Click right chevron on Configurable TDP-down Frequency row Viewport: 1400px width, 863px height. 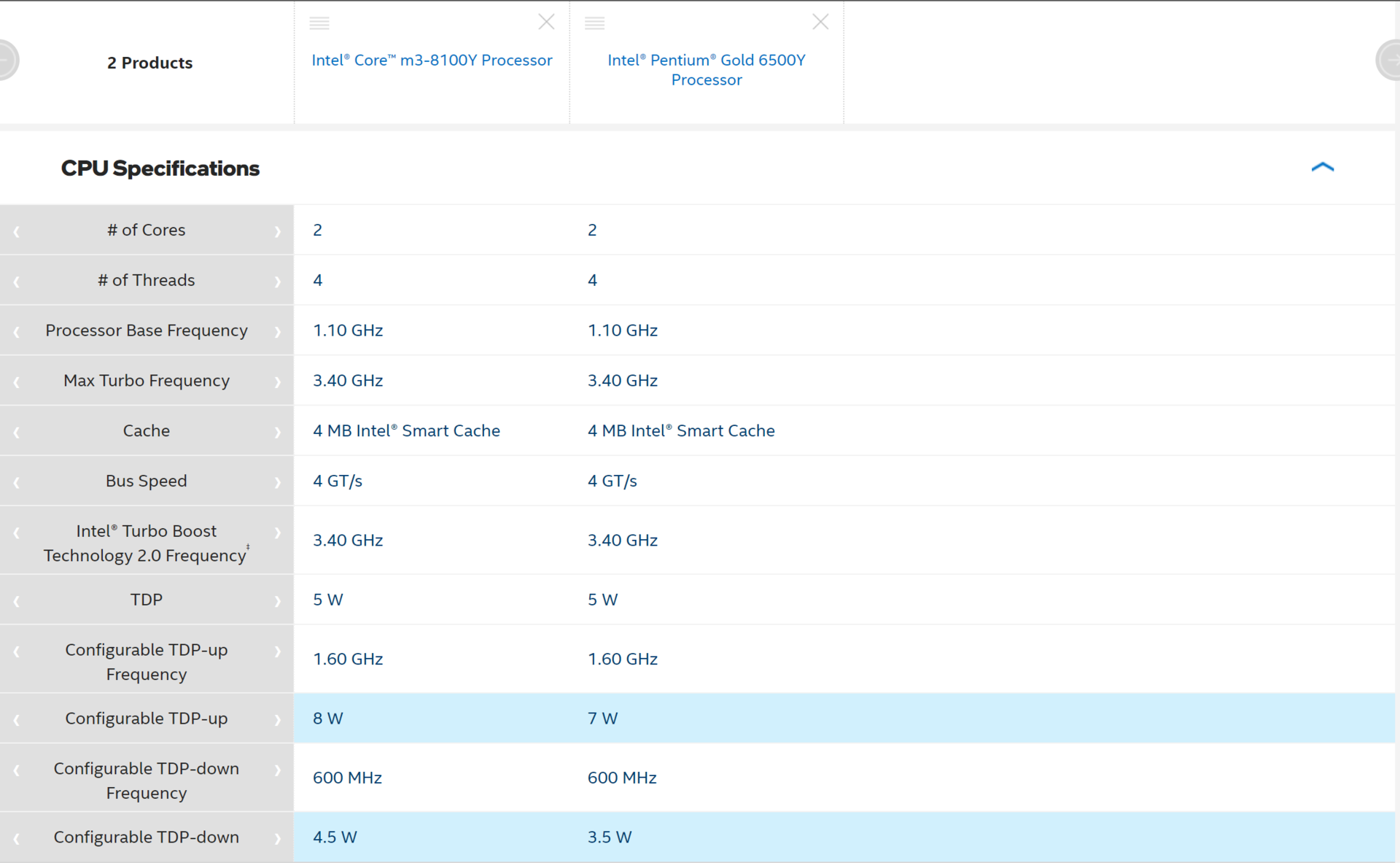277,770
